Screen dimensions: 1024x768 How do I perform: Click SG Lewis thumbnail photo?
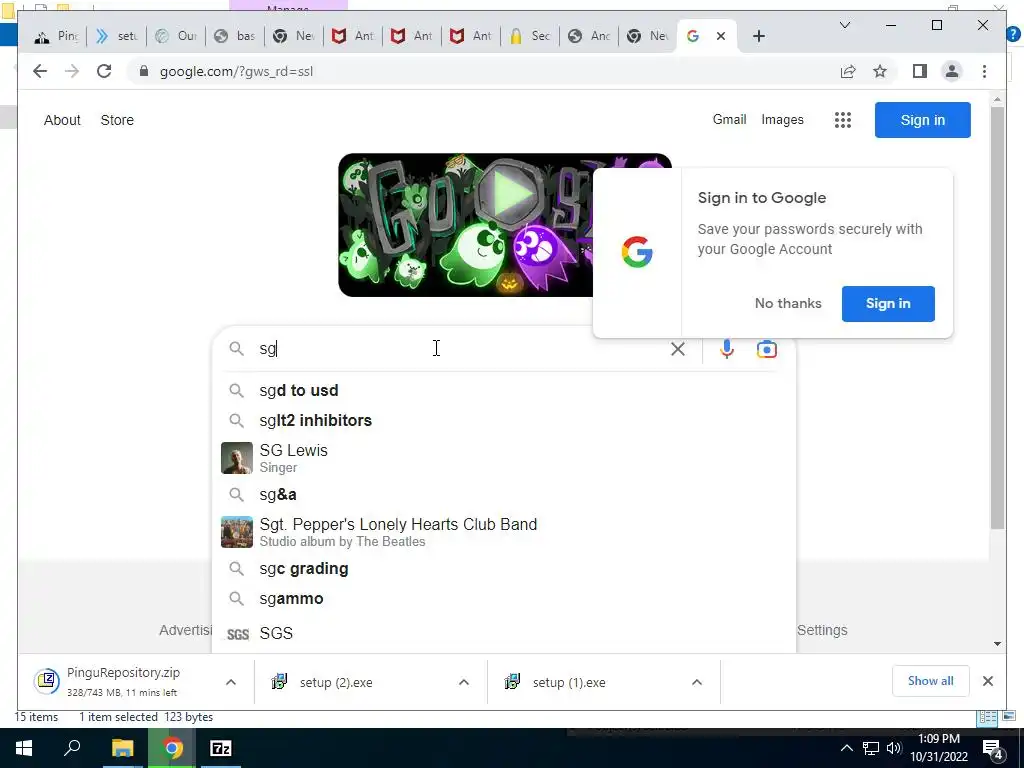pos(236,458)
